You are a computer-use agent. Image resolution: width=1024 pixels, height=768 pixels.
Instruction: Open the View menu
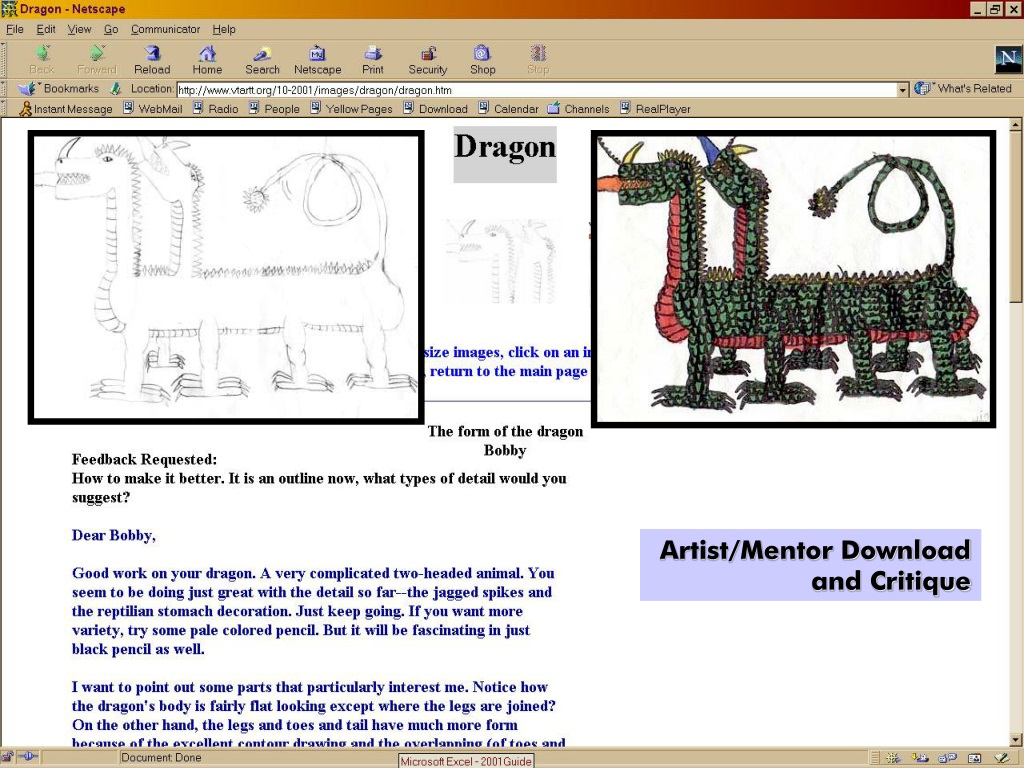(79, 29)
